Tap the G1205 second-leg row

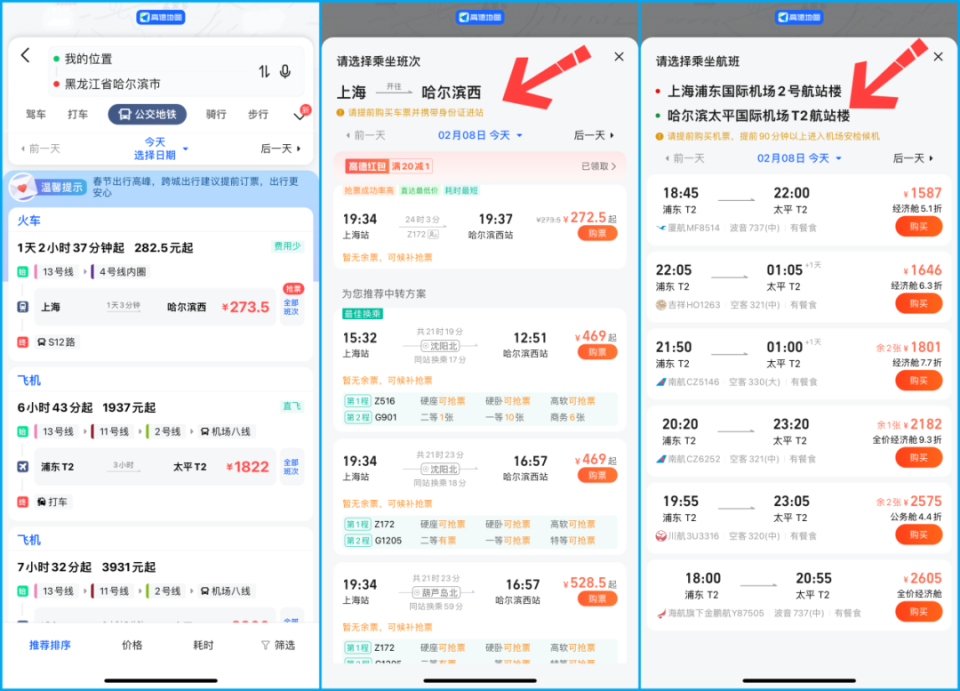[x=480, y=540]
